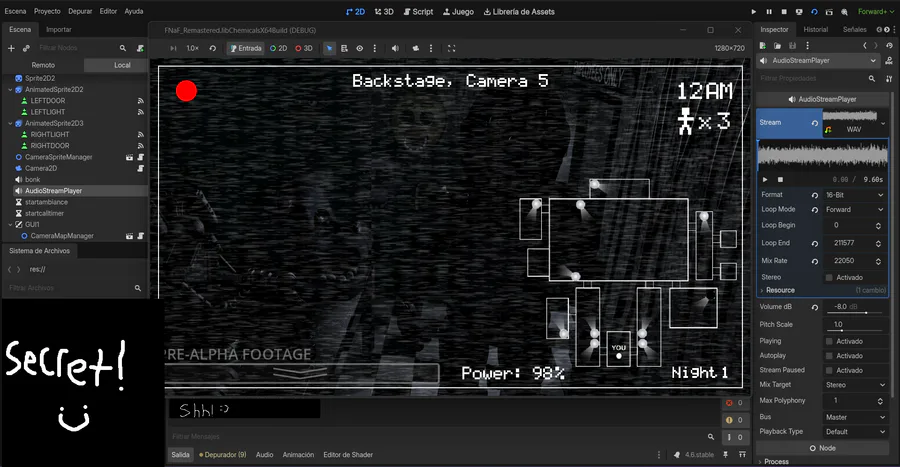Open the Proyecto menu
The width and height of the screenshot is (900, 467).
[47, 11]
